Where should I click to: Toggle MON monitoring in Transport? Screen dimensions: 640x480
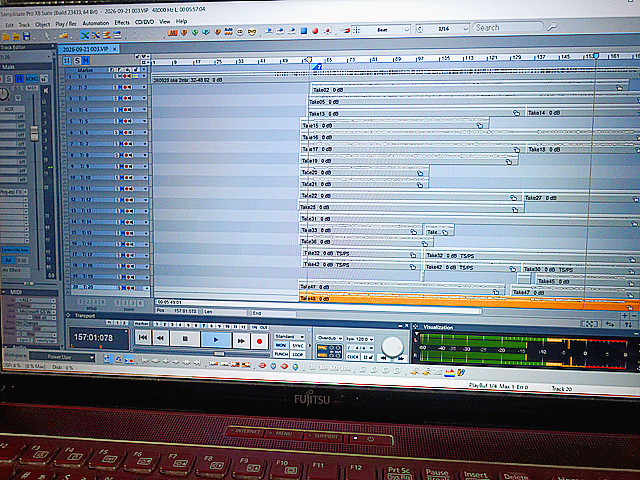[281, 345]
